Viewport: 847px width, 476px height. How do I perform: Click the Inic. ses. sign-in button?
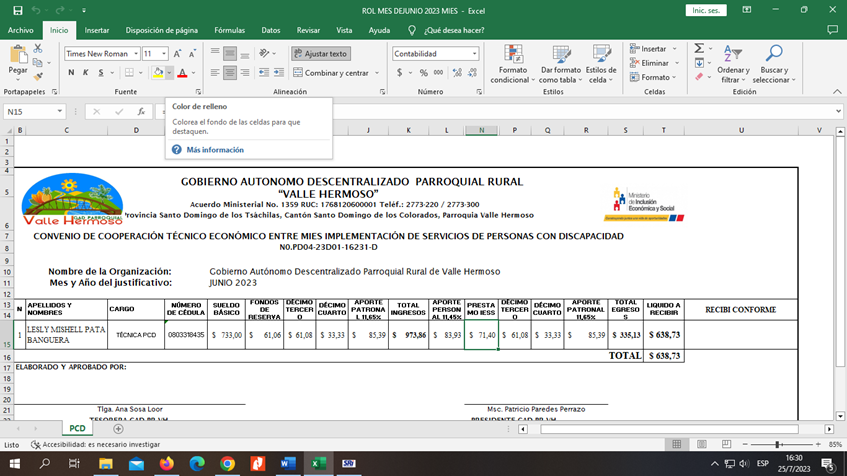point(708,10)
